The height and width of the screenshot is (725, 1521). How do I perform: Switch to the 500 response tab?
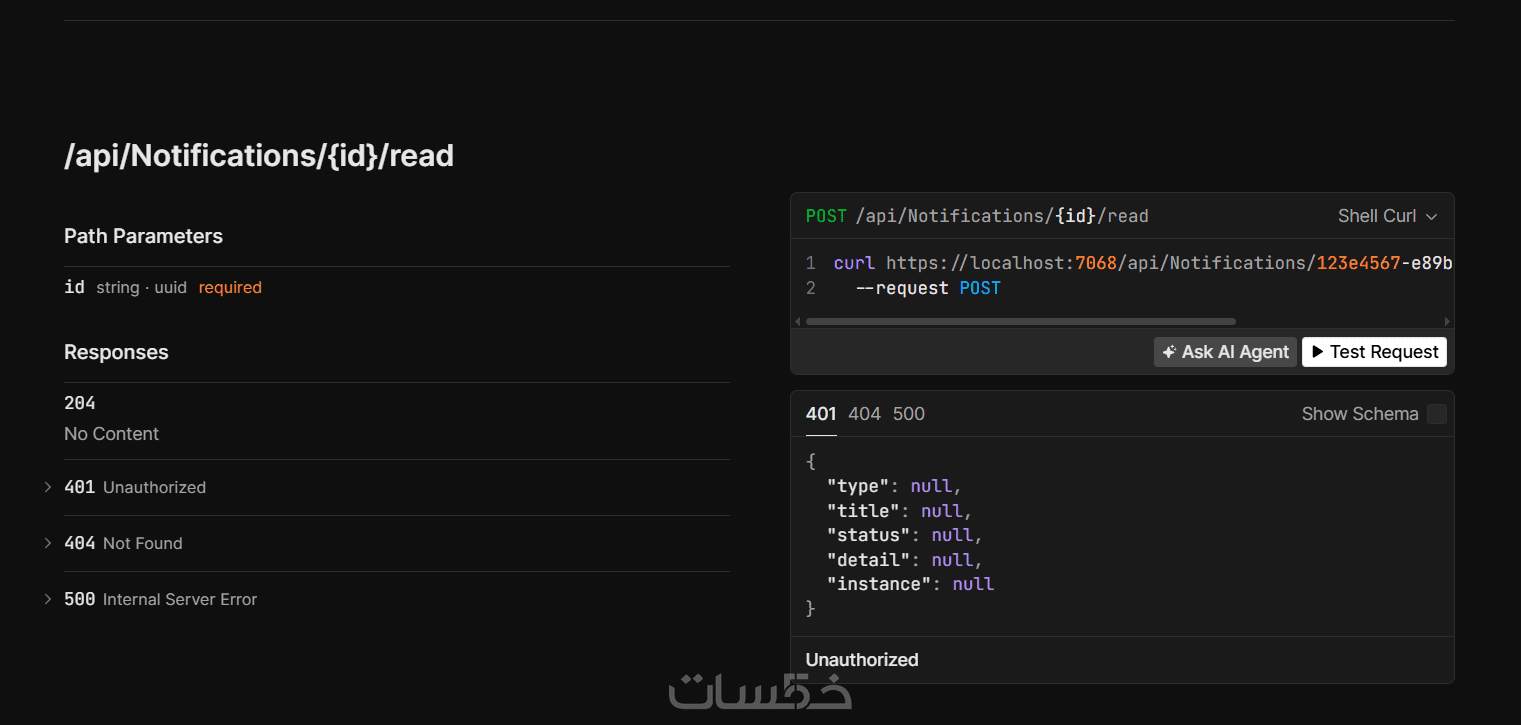[909, 414]
